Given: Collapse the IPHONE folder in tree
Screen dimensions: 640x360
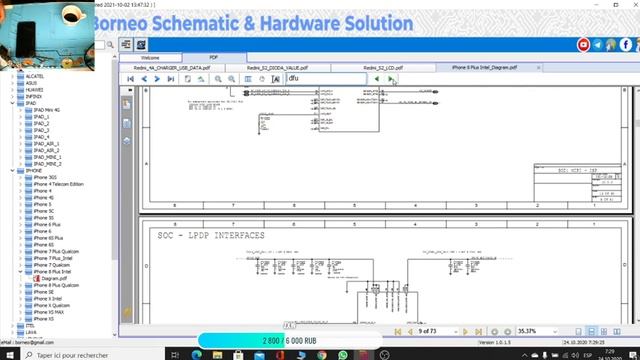Looking at the screenshot, I should click(x=13, y=171).
